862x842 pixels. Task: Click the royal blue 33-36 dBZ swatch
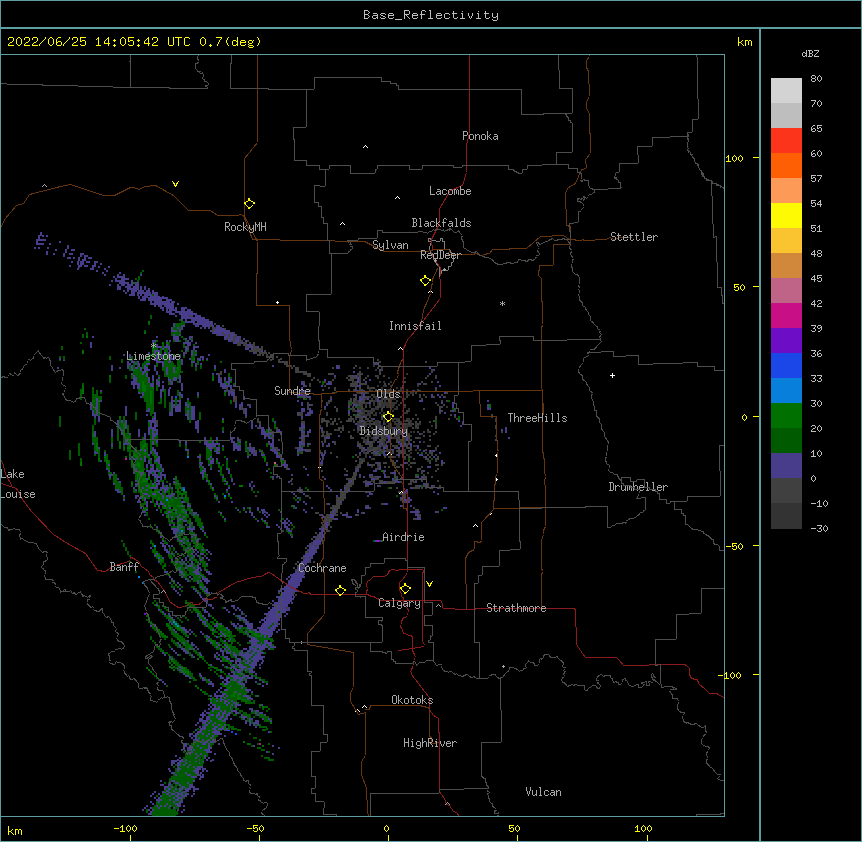point(786,365)
